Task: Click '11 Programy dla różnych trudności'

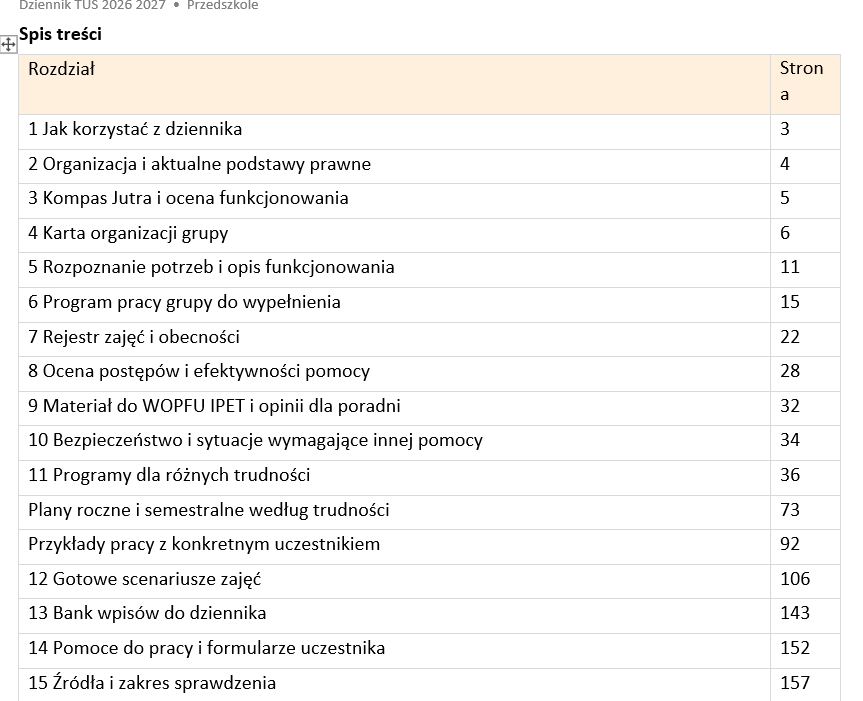Action: [169, 475]
